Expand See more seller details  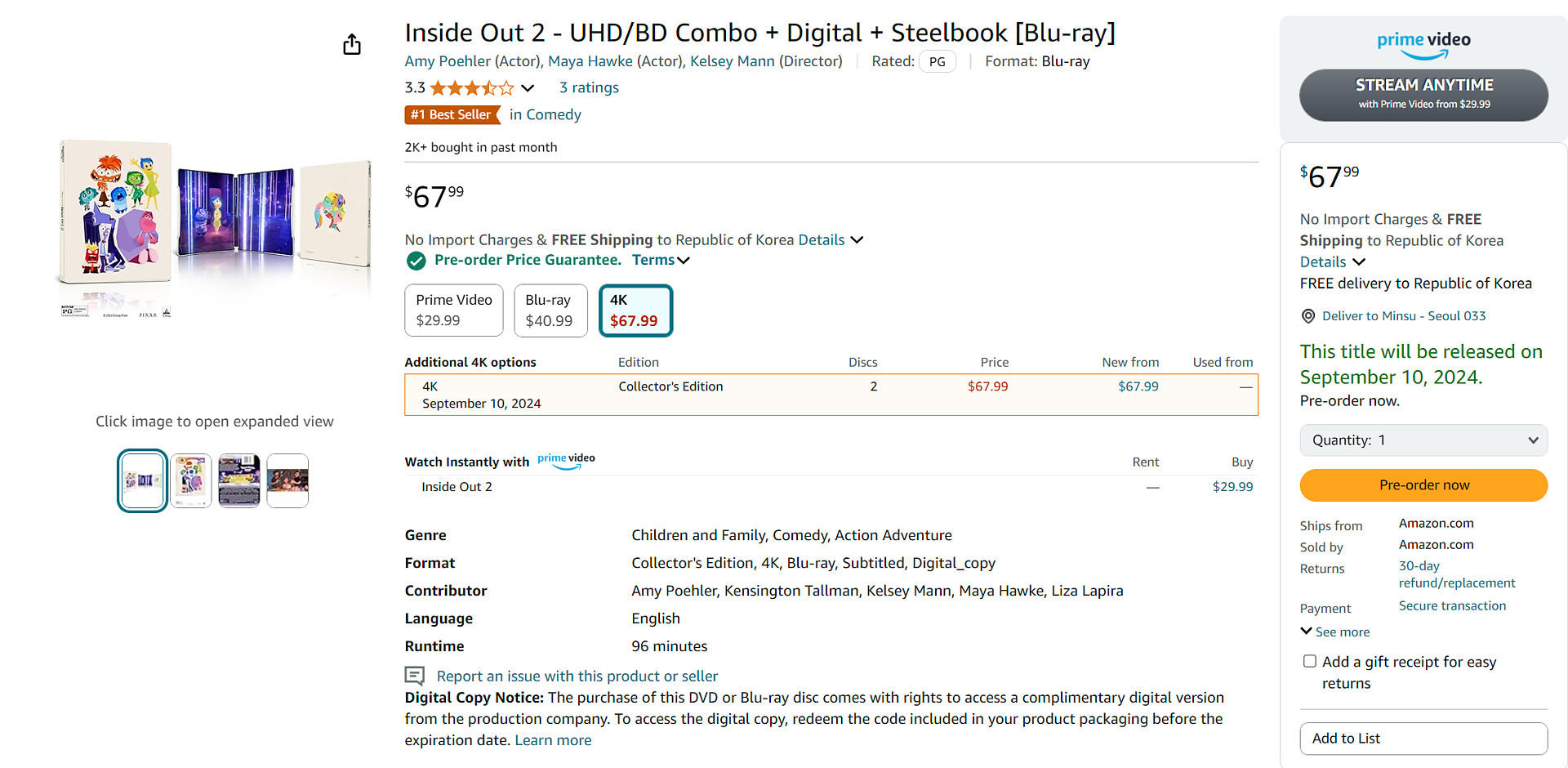[x=1335, y=632]
